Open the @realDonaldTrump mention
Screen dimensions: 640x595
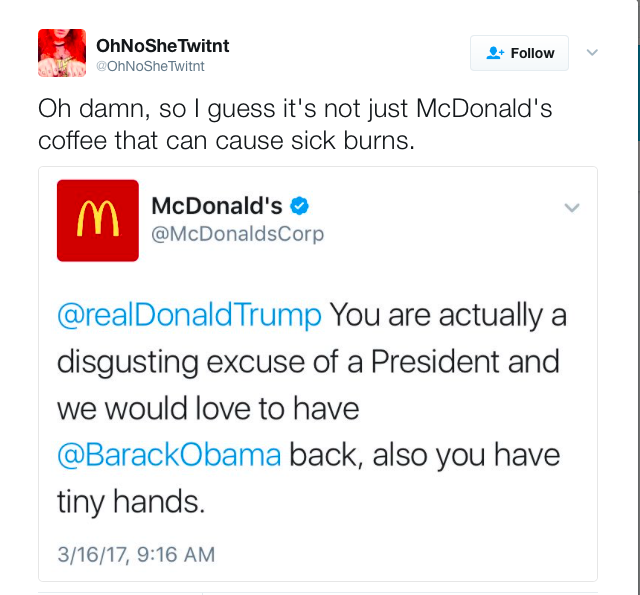point(189,316)
